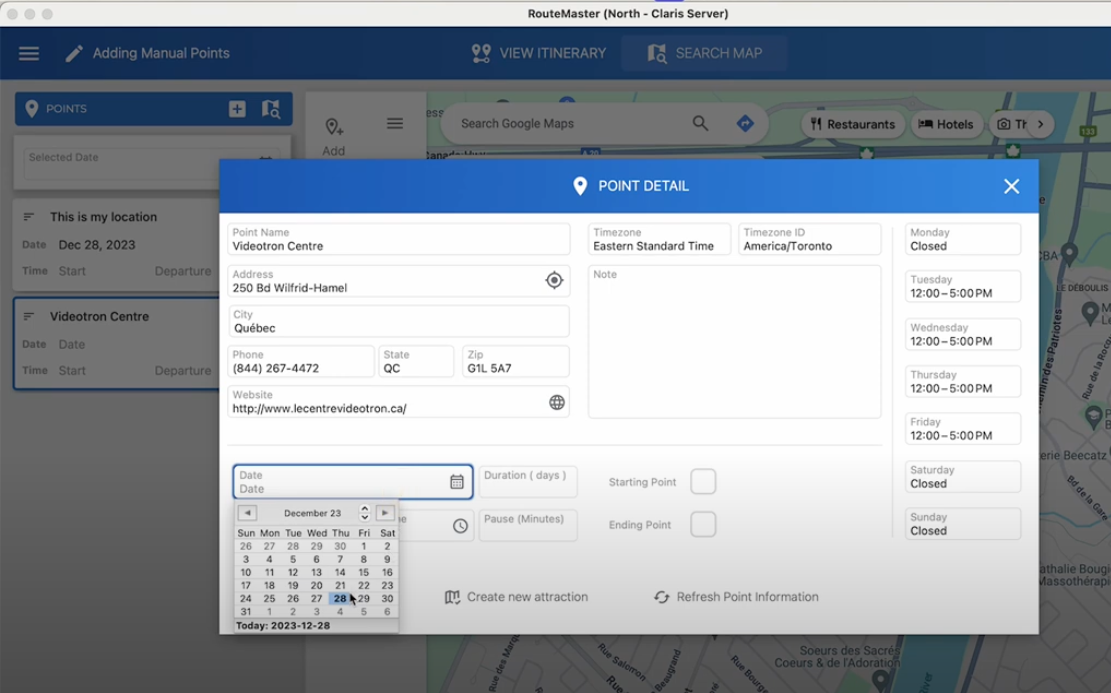This screenshot has width=1111, height=693.
Task: Click the Friday hours field
Action: coord(962,429)
